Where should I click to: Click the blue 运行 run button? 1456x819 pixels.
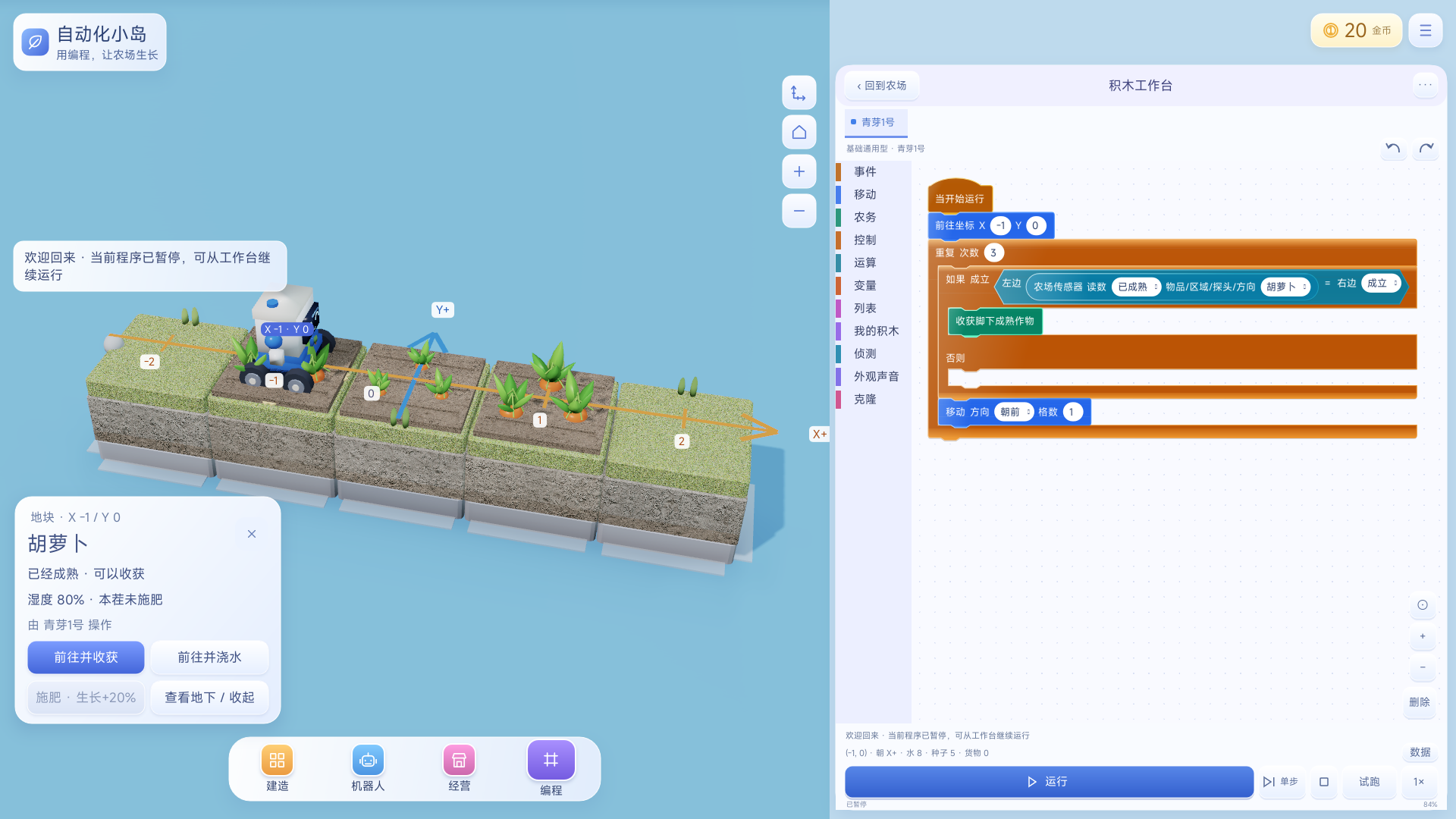coord(1049,782)
